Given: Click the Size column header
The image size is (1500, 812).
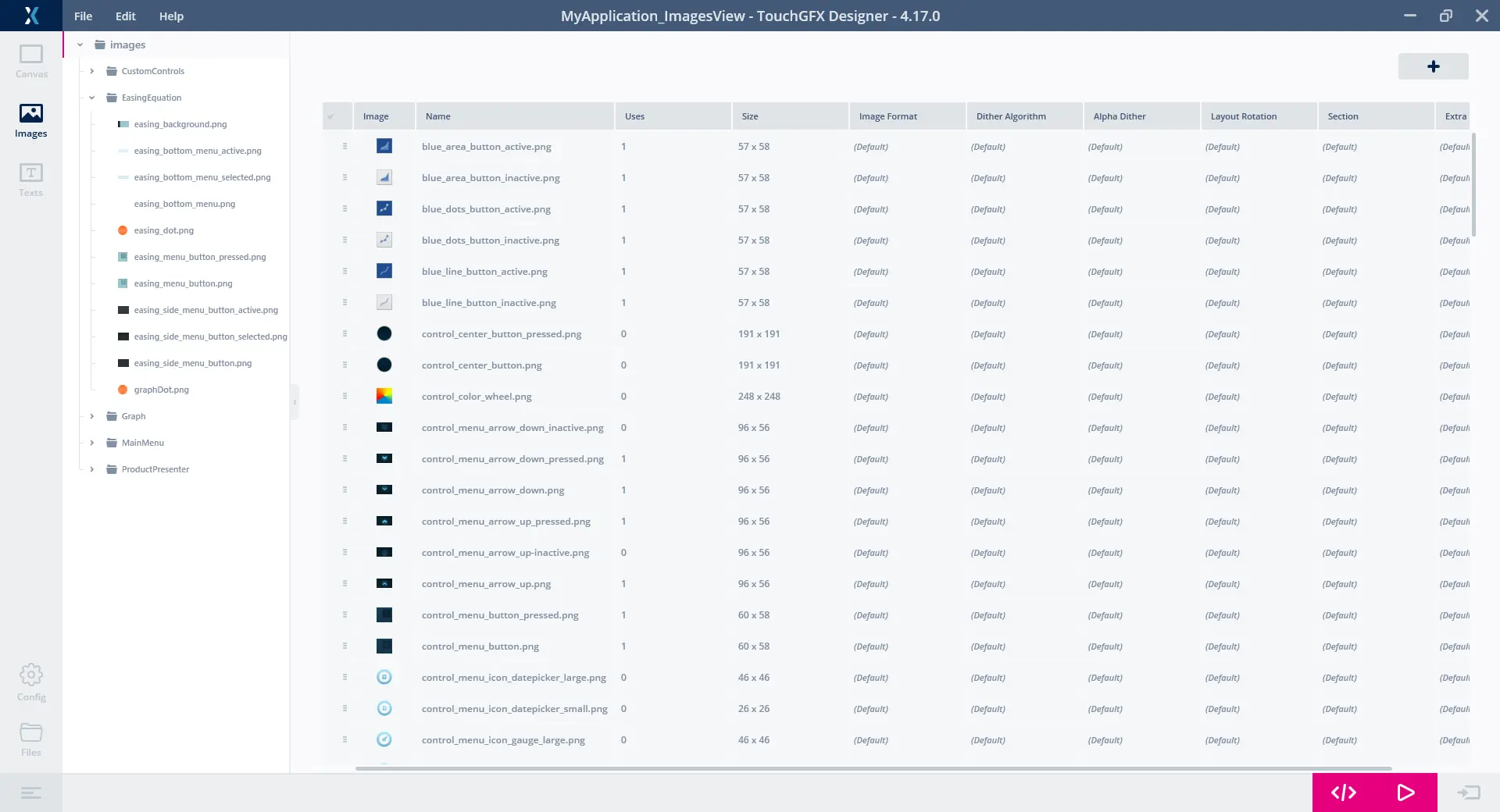Looking at the screenshot, I should [x=750, y=116].
